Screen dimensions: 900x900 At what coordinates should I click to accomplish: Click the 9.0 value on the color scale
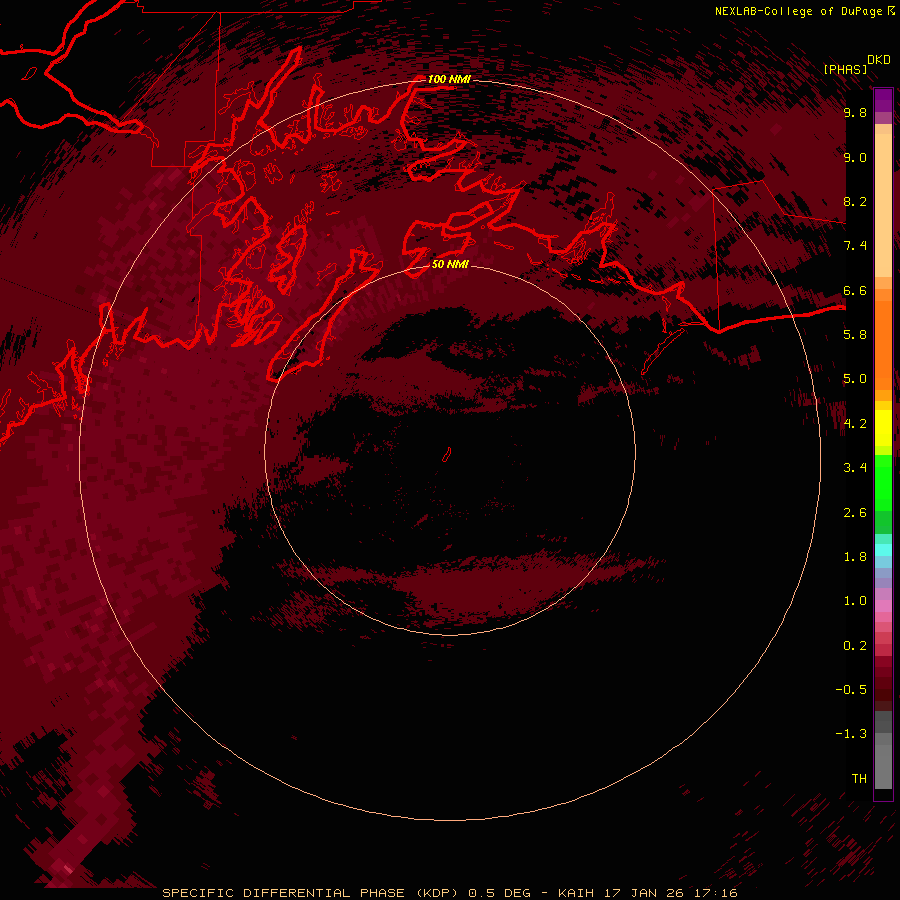point(855,157)
